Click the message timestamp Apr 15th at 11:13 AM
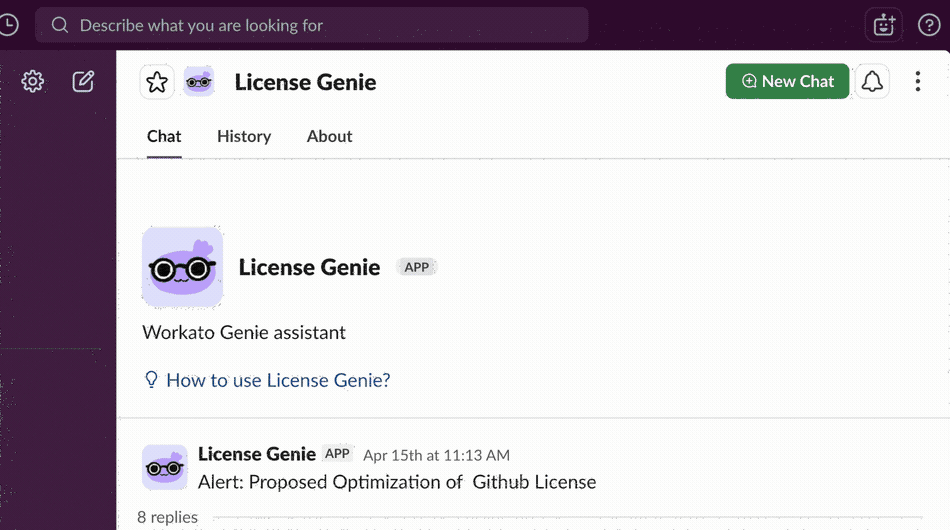 [x=436, y=455]
